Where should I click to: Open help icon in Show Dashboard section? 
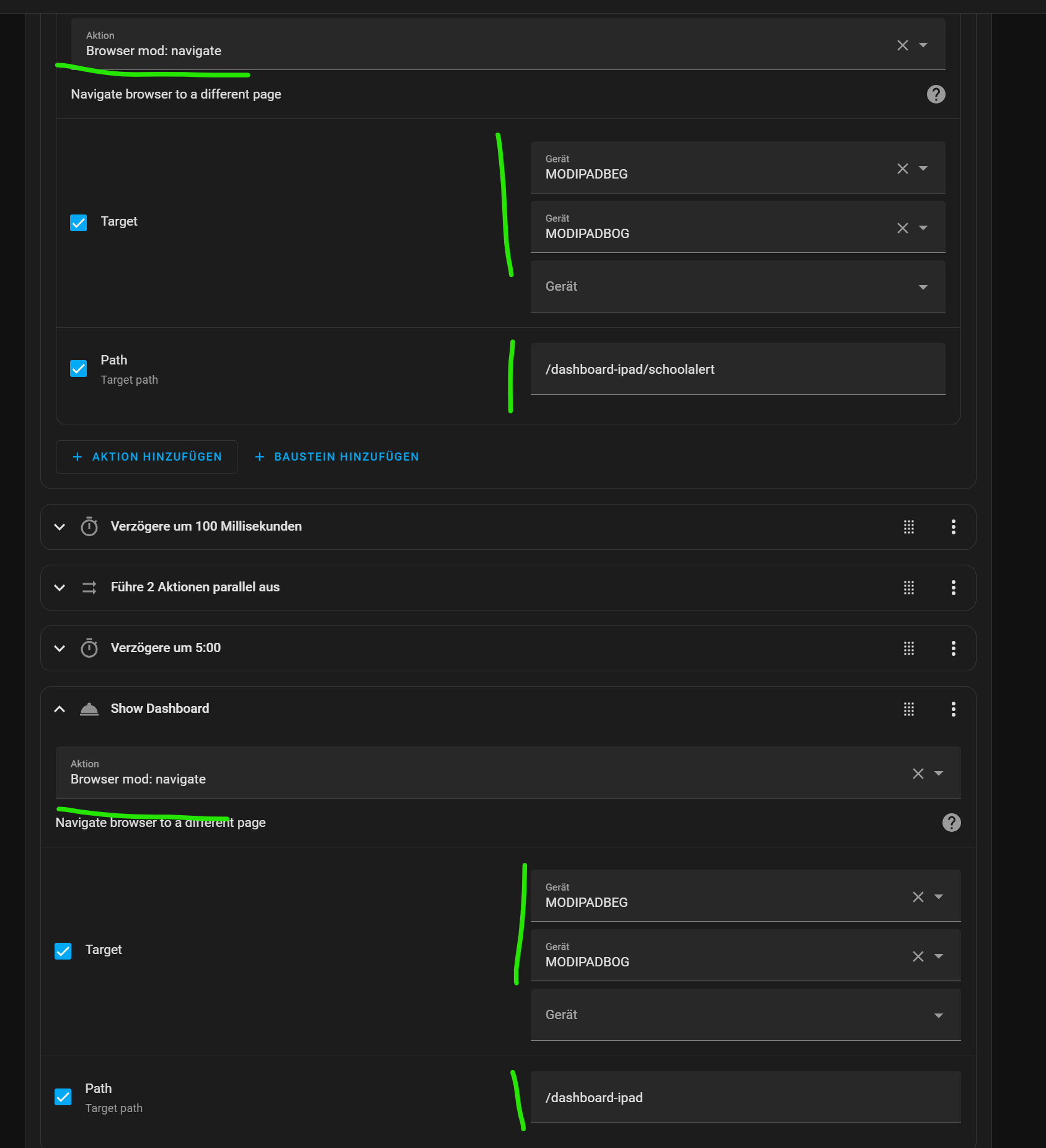951,823
